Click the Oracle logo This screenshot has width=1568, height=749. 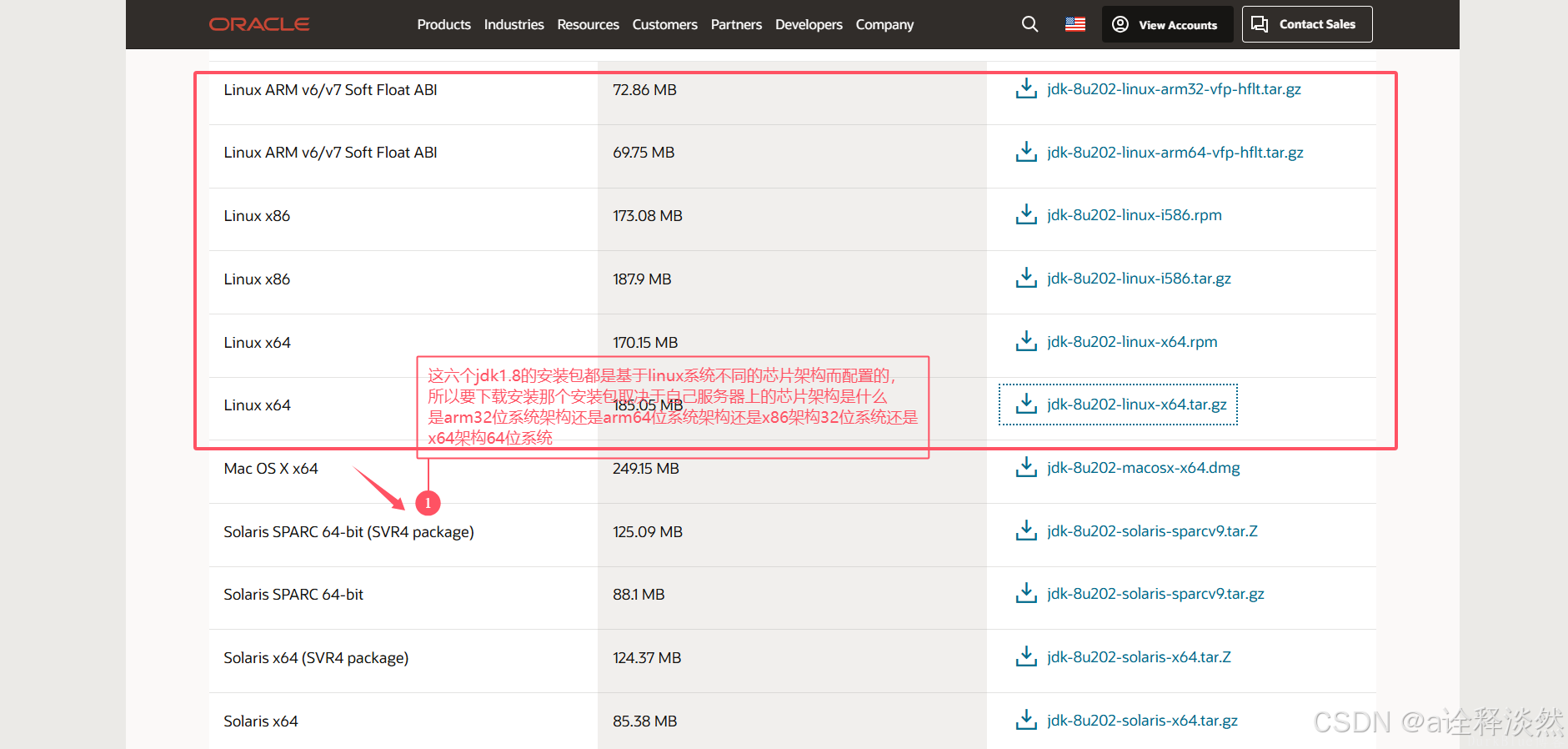[259, 24]
